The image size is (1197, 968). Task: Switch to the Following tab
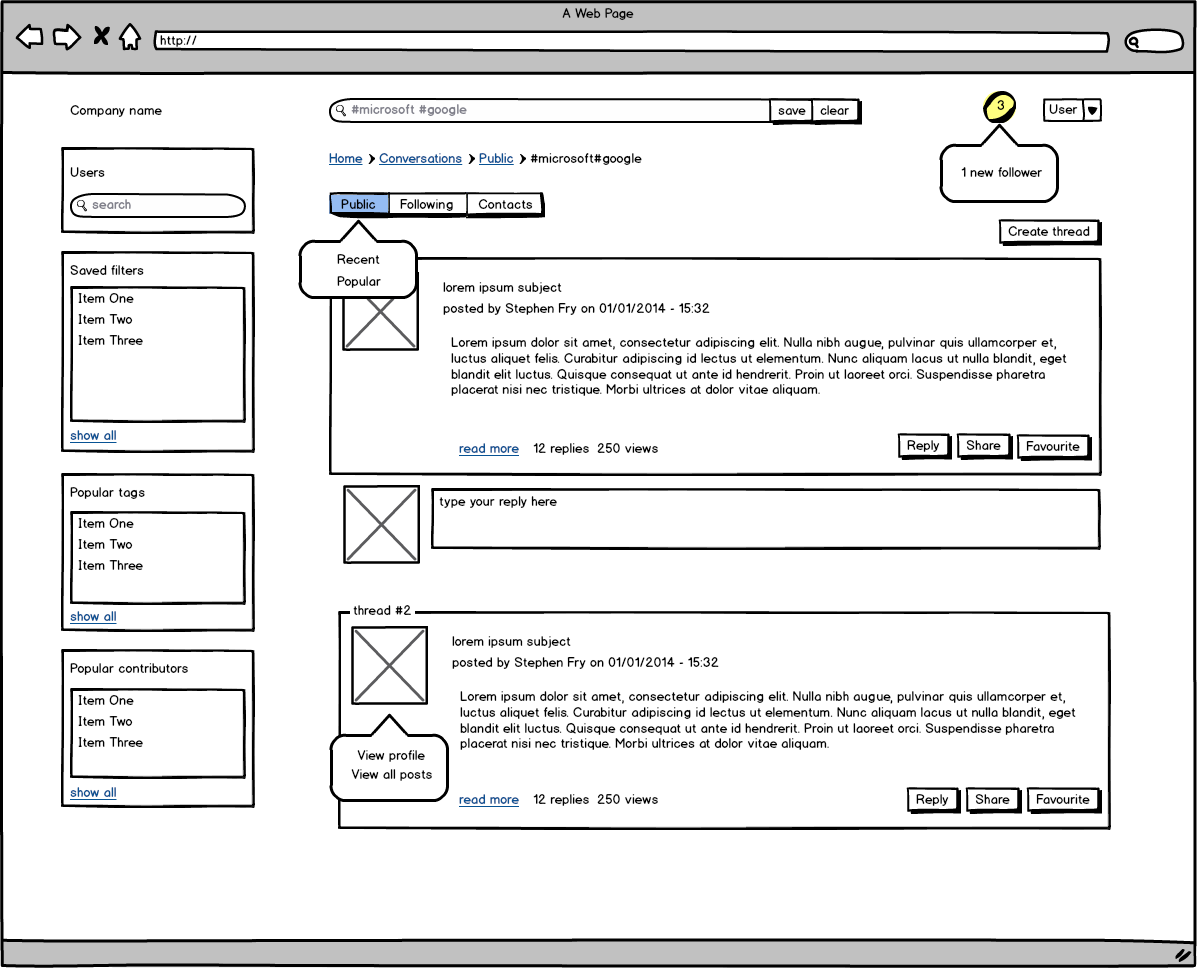[427, 205]
